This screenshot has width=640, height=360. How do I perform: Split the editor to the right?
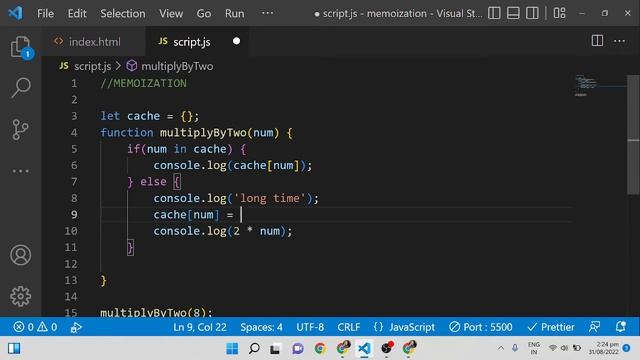(597, 40)
